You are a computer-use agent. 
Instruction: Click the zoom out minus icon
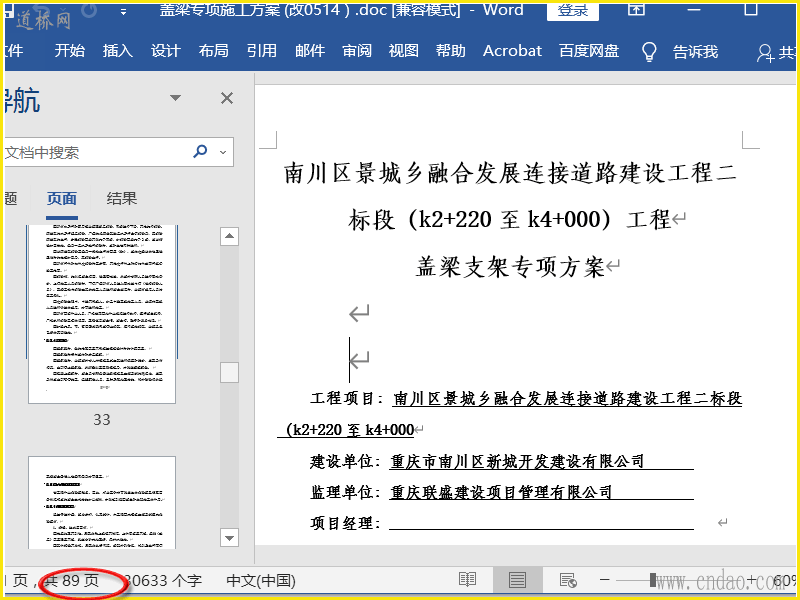click(x=604, y=580)
